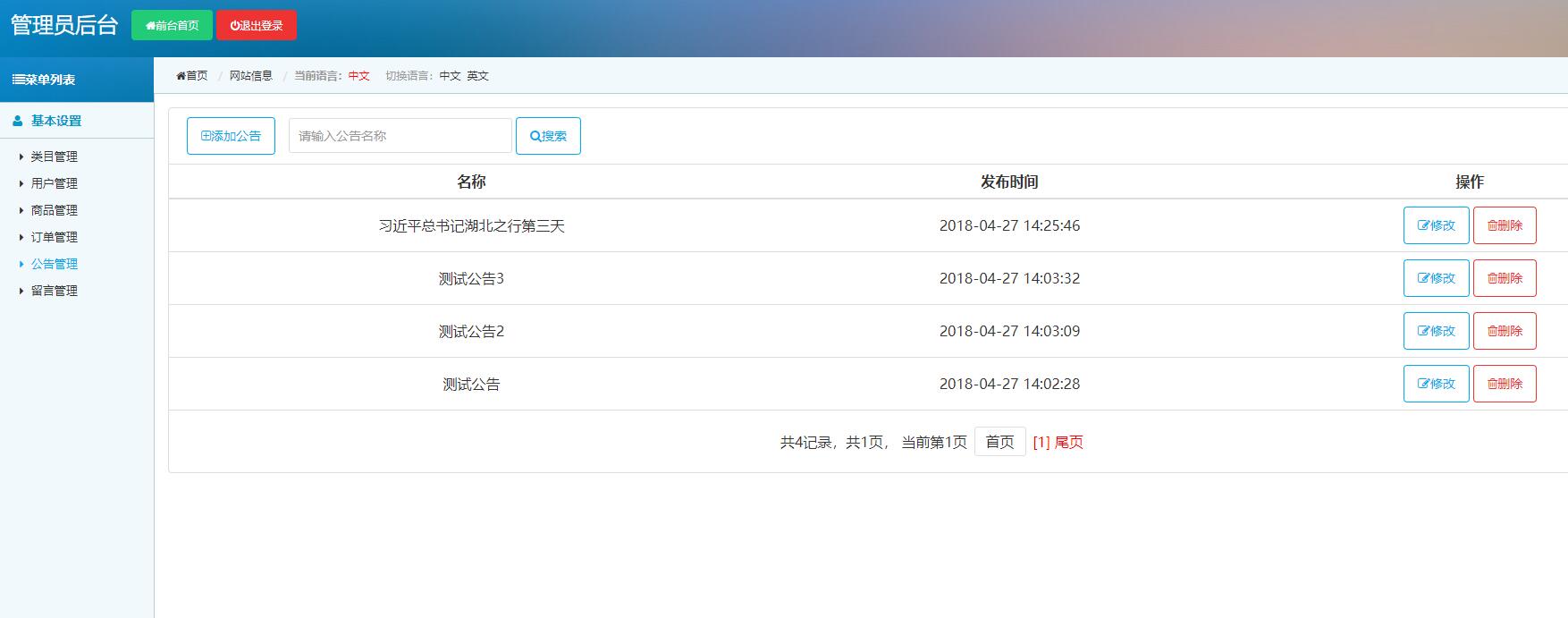Click the 前台首页 green button
1568x618 pixels.
pyautogui.click(x=172, y=25)
